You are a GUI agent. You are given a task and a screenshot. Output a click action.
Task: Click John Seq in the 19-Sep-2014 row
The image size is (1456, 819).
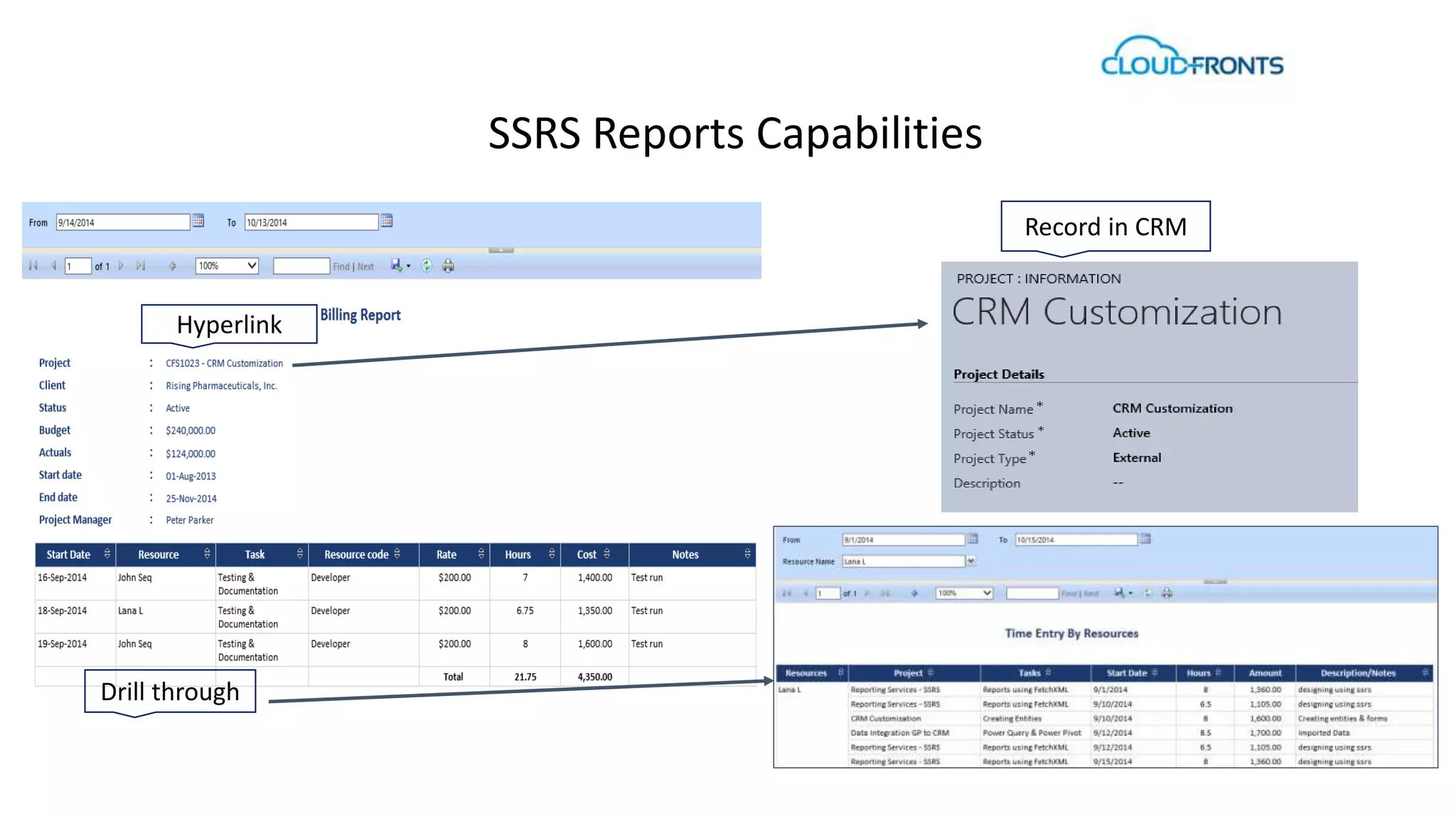(134, 643)
